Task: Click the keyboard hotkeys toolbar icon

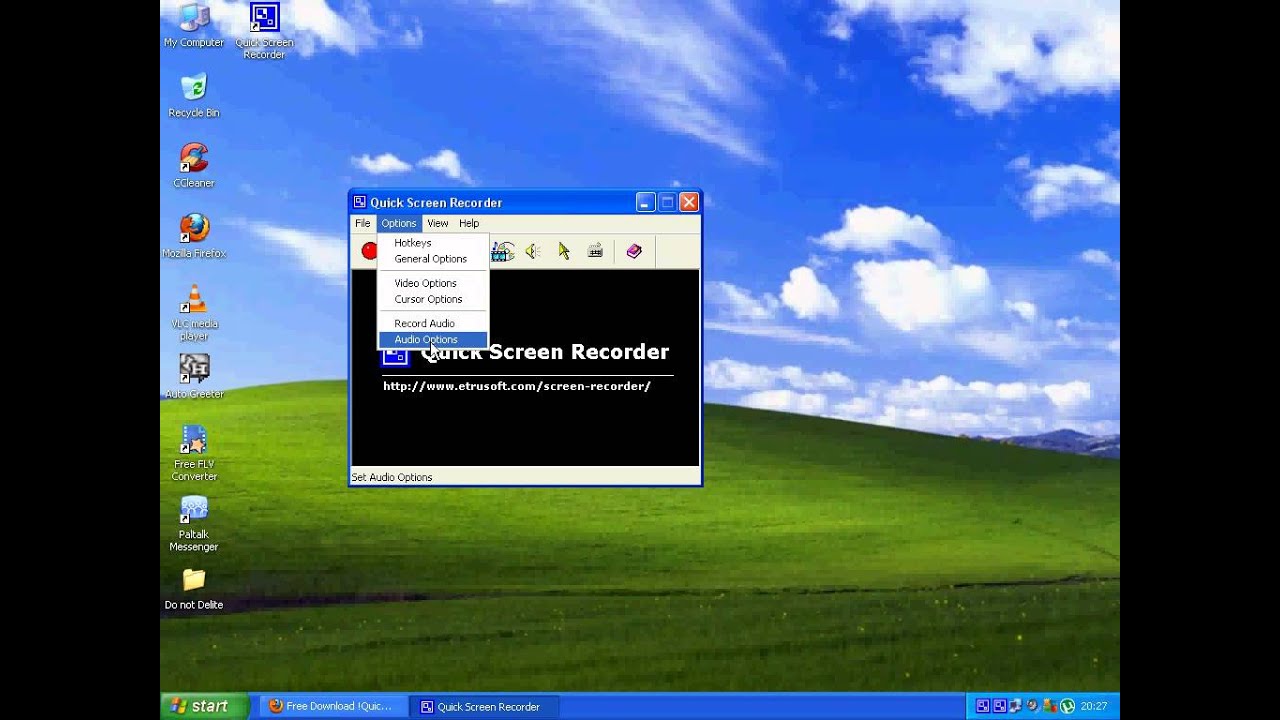Action: tap(595, 251)
